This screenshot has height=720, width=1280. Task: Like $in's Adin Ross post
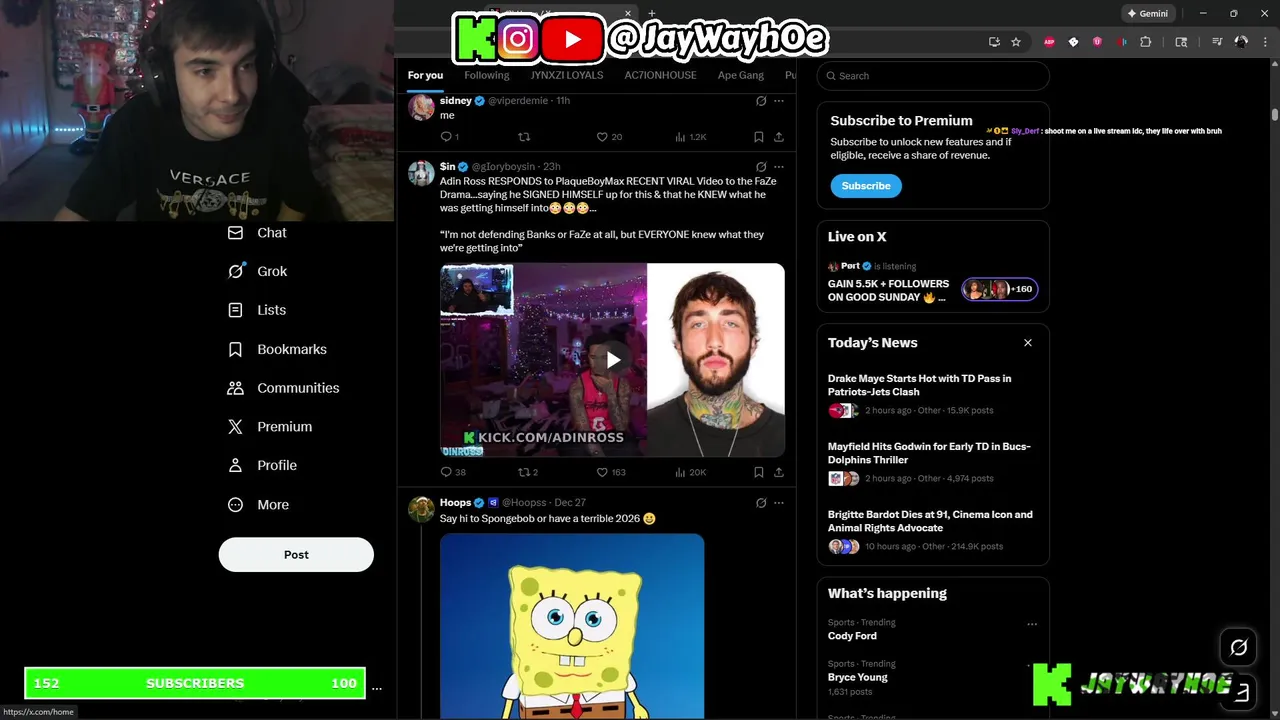click(x=611, y=472)
